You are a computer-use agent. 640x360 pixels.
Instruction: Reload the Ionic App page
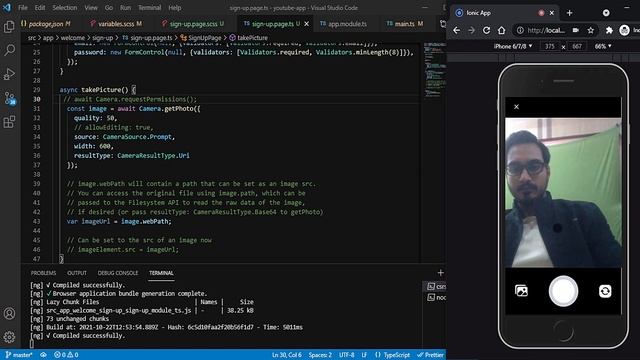click(486, 30)
